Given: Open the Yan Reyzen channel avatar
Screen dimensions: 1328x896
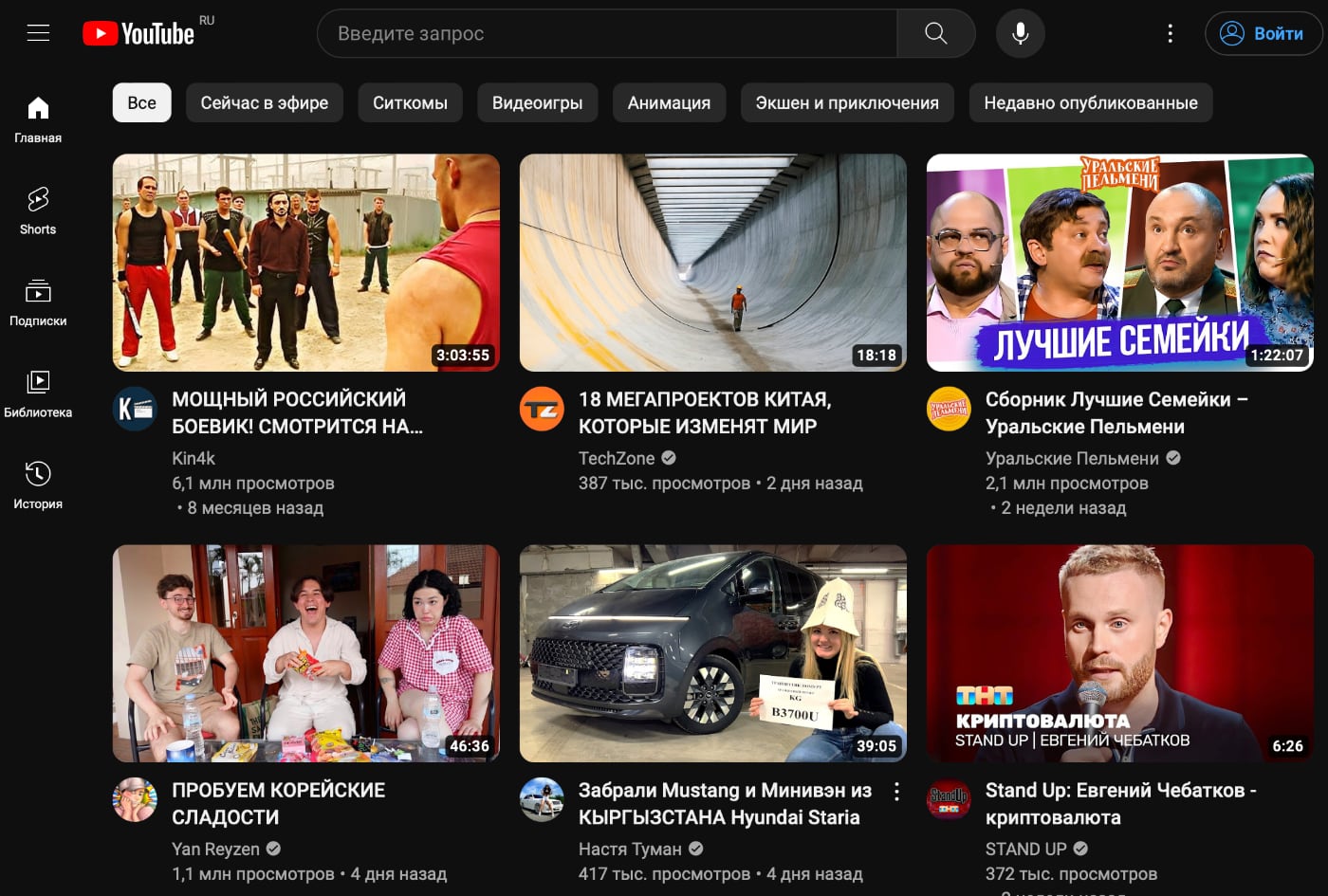Looking at the screenshot, I should click(136, 800).
